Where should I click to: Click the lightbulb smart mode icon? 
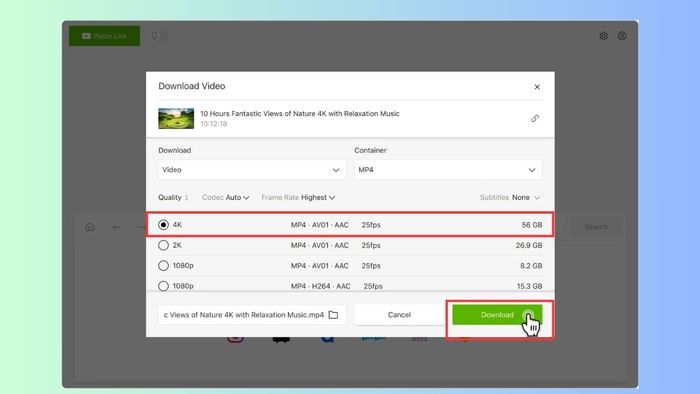click(154, 36)
